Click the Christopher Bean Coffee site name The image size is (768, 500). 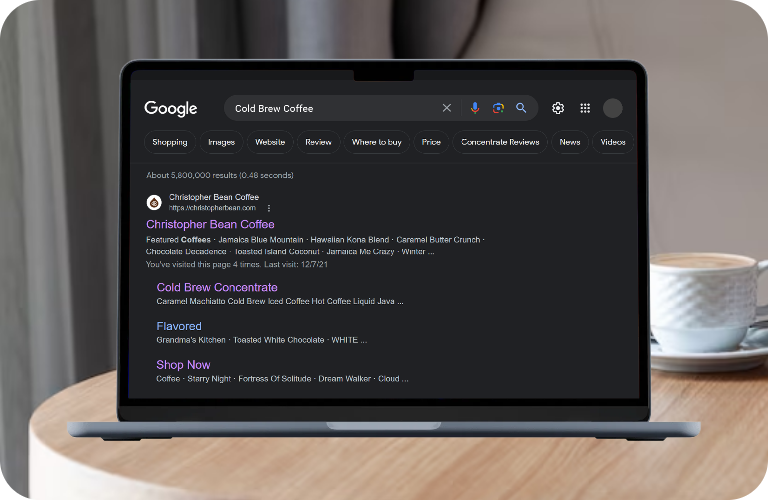pos(214,197)
